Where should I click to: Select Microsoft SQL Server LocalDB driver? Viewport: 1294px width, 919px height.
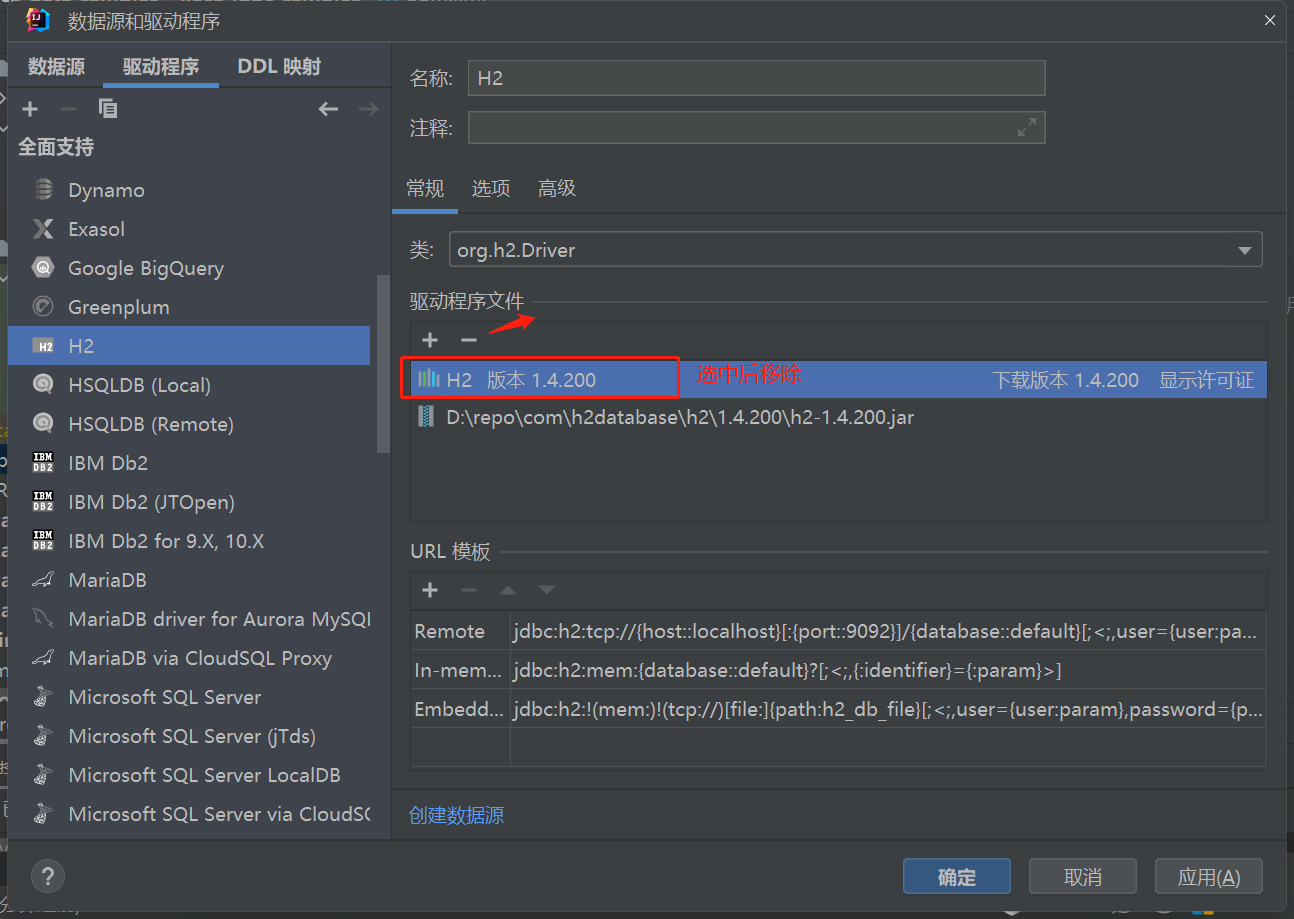point(189,775)
